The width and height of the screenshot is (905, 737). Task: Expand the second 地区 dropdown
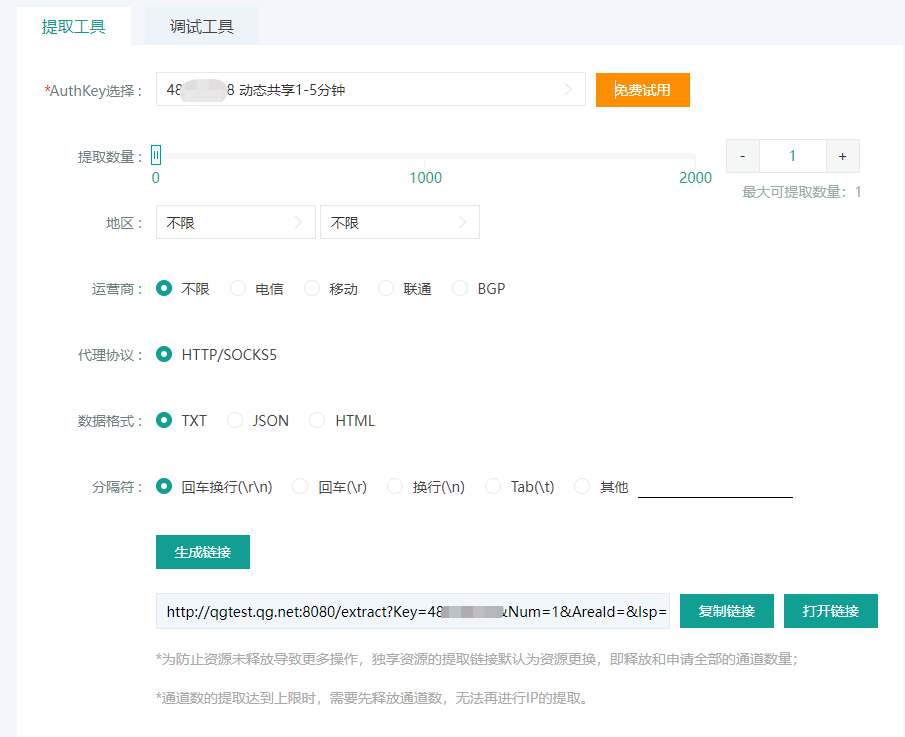[x=399, y=223]
